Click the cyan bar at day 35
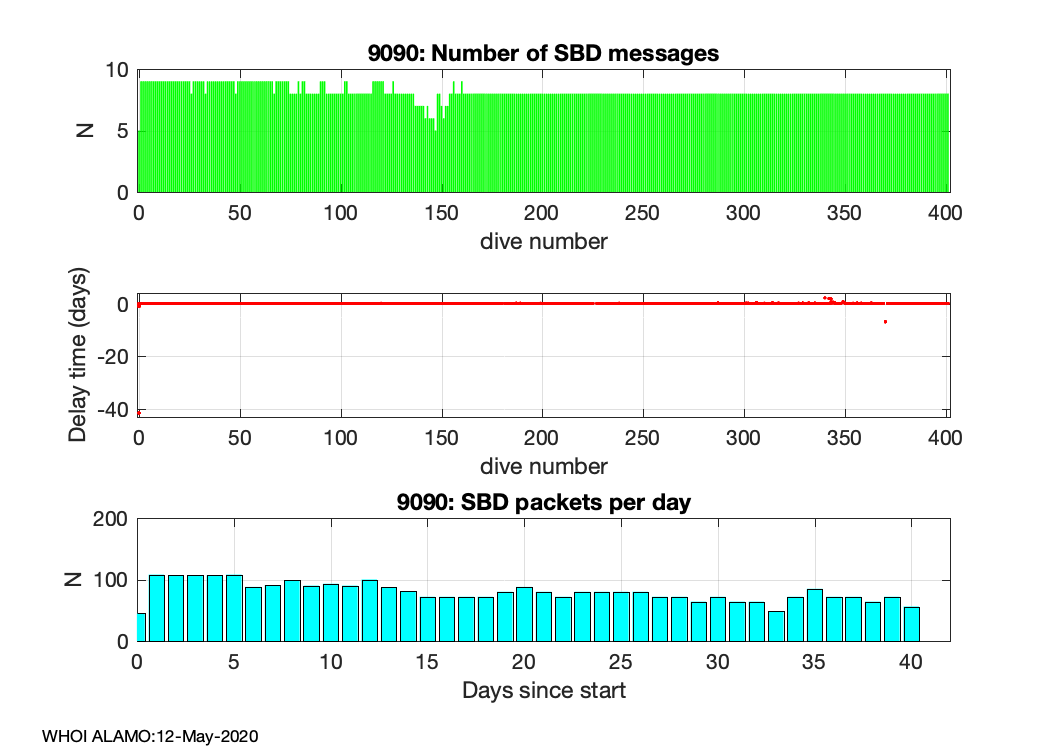The image size is (1050, 750). [x=815, y=615]
